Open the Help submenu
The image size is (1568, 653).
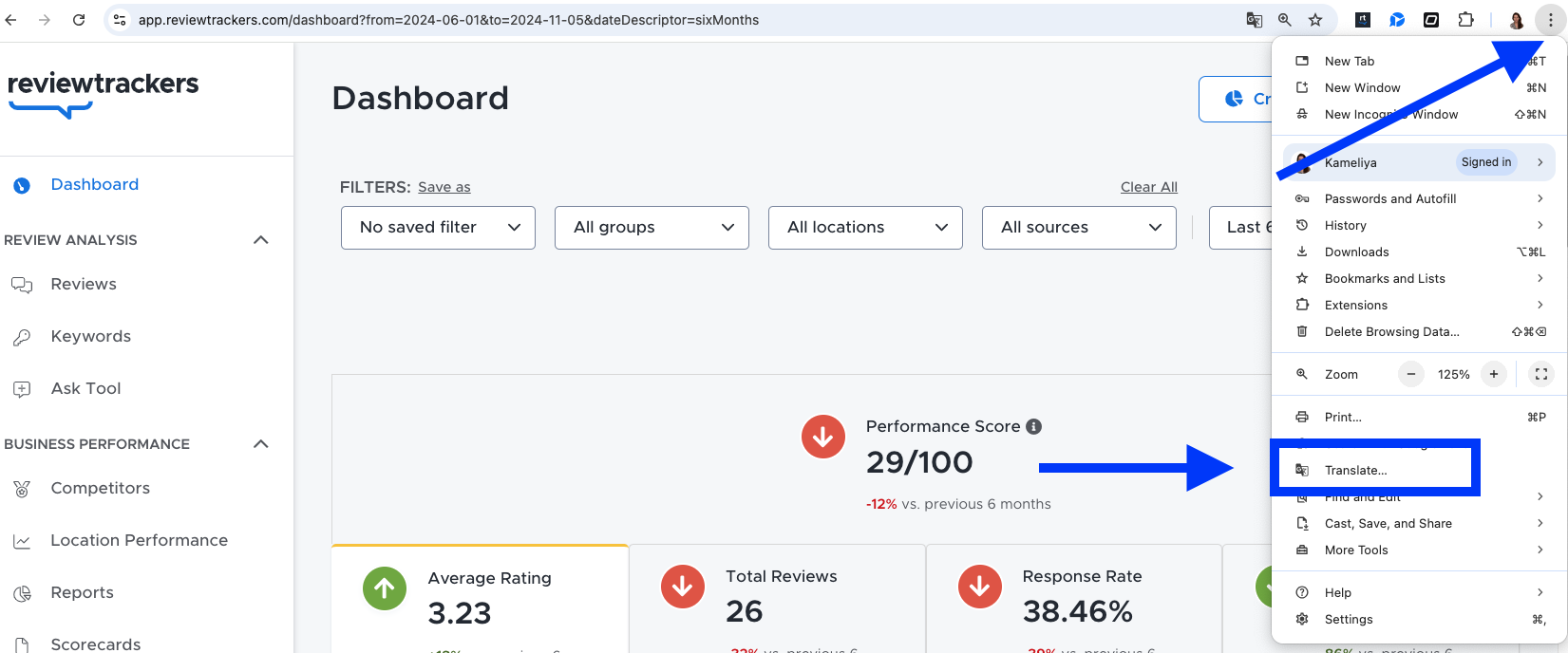[1420, 592]
